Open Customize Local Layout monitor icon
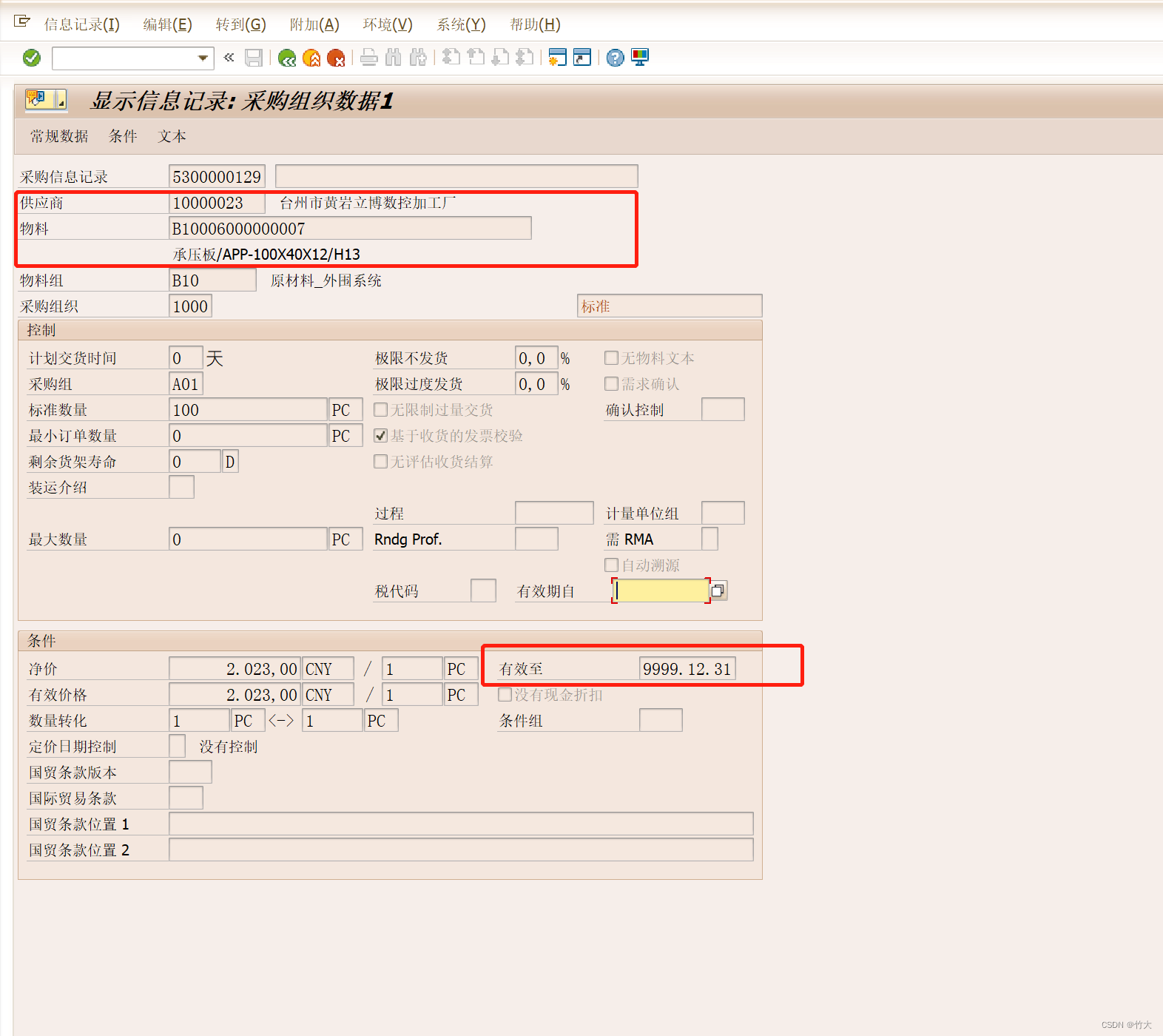Viewport: 1163px width, 1036px height. (x=640, y=58)
